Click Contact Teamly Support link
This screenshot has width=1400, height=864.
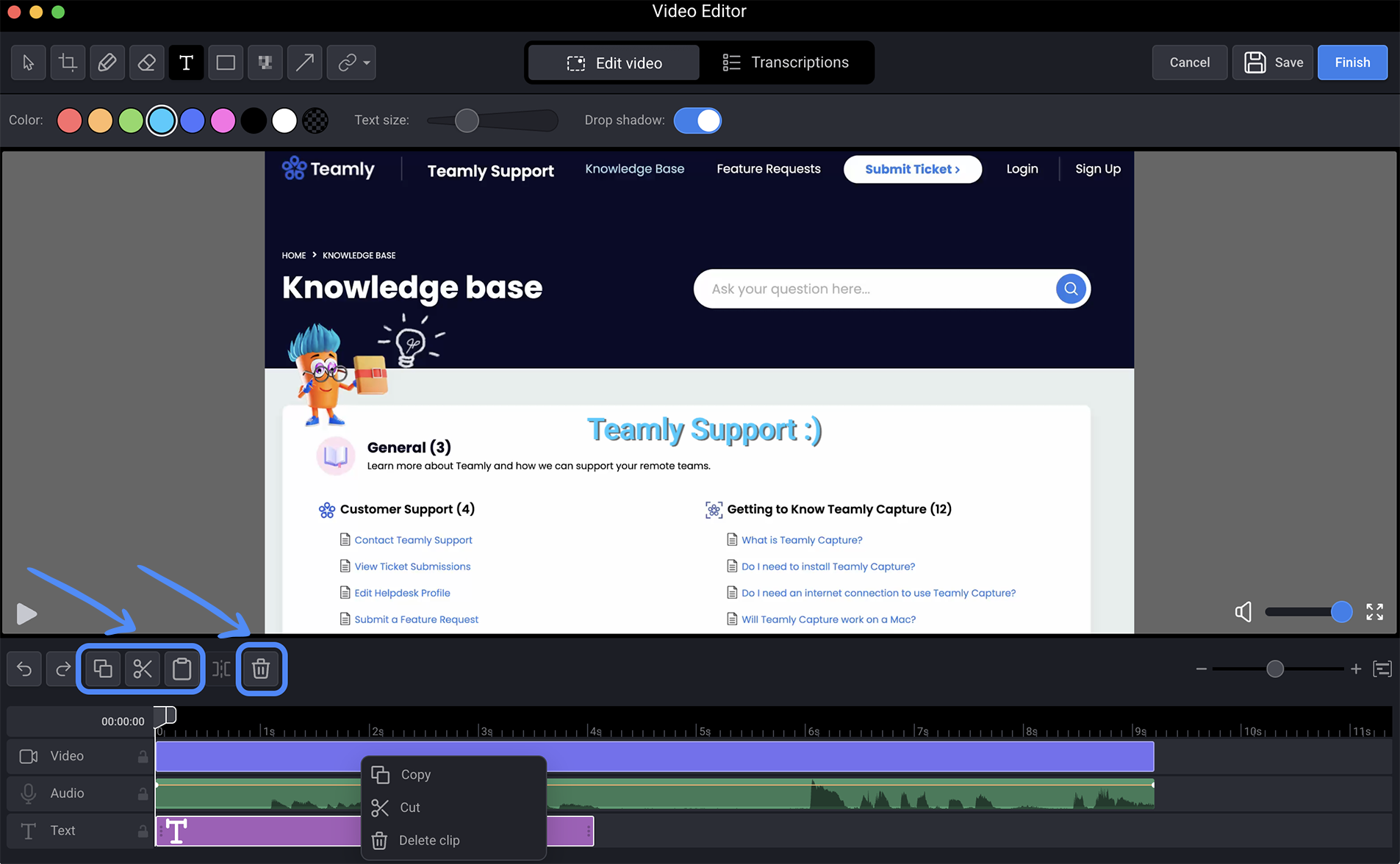[413, 540]
